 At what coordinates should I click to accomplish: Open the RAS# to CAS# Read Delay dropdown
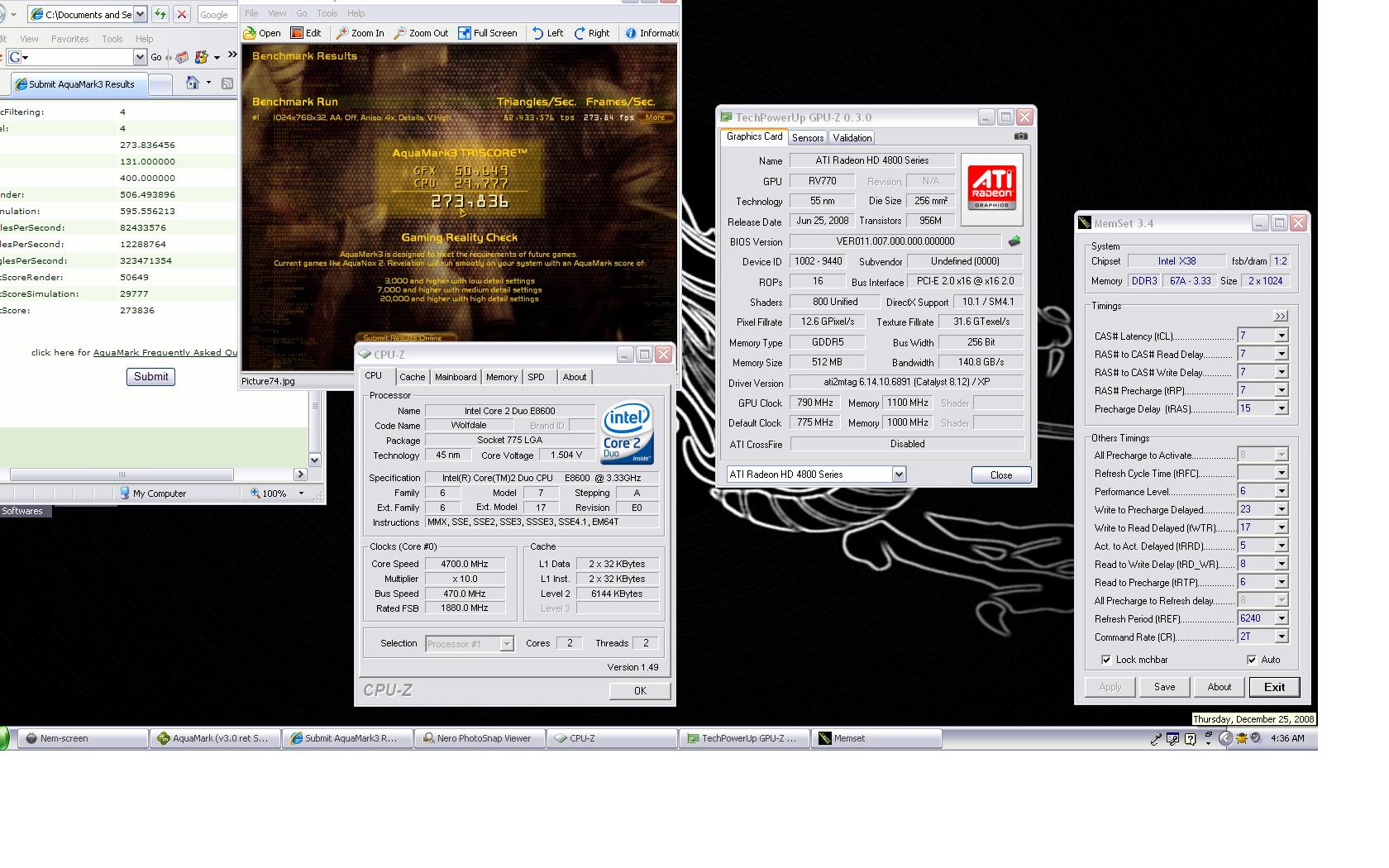point(1281,354)
